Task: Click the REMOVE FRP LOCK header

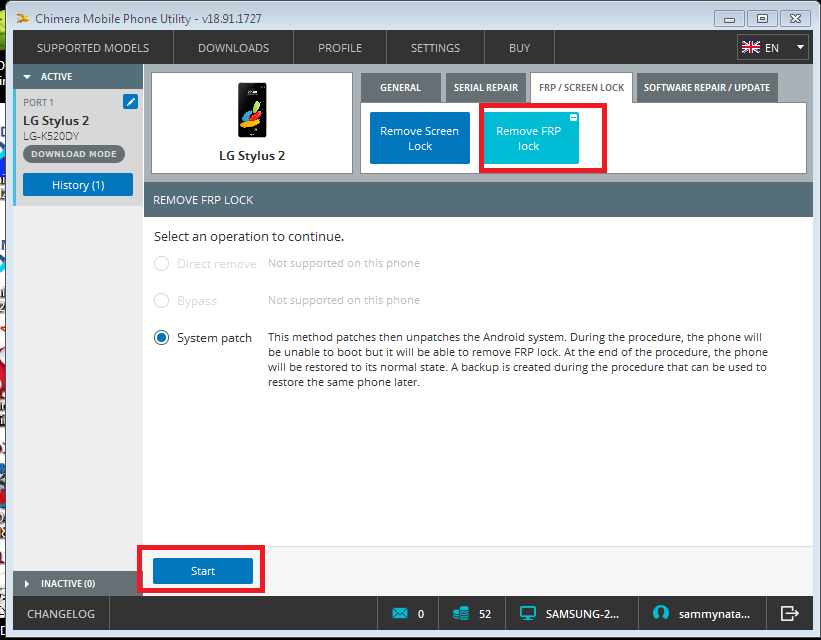Action: click(x=203, y=200)
